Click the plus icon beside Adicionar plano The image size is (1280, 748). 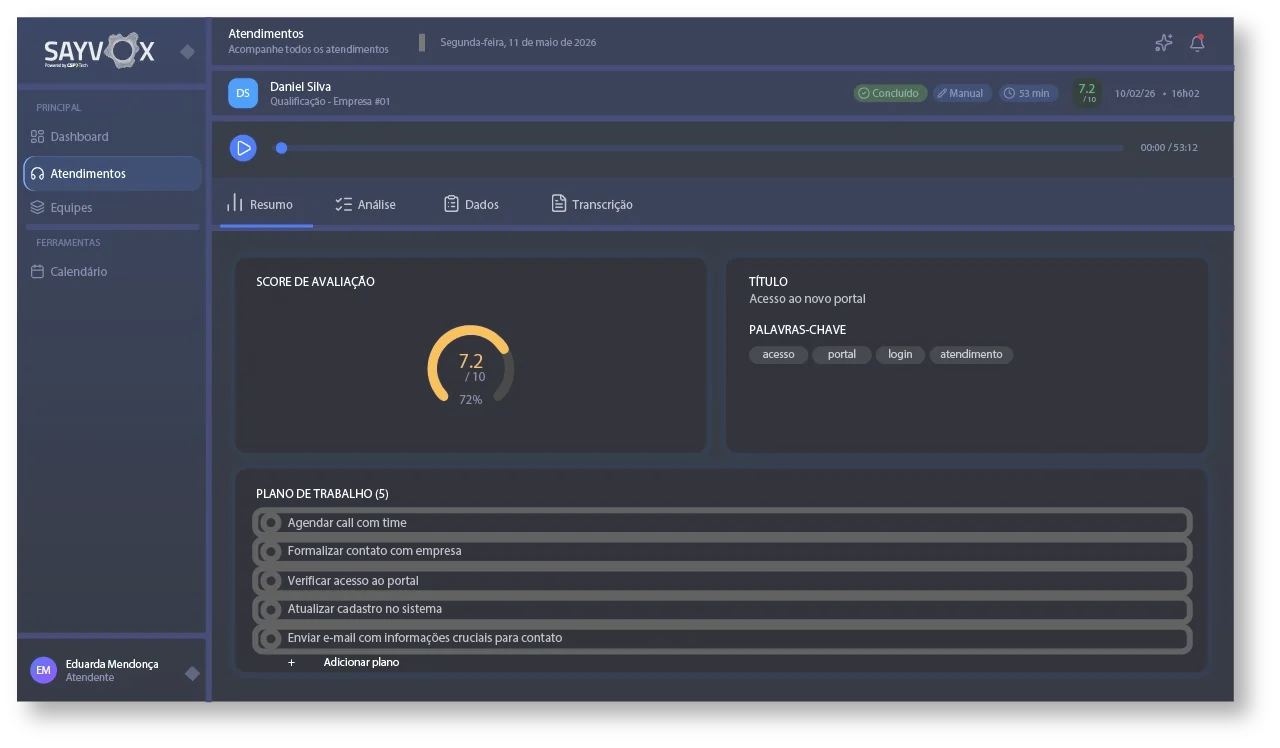(x=292, y=662)
